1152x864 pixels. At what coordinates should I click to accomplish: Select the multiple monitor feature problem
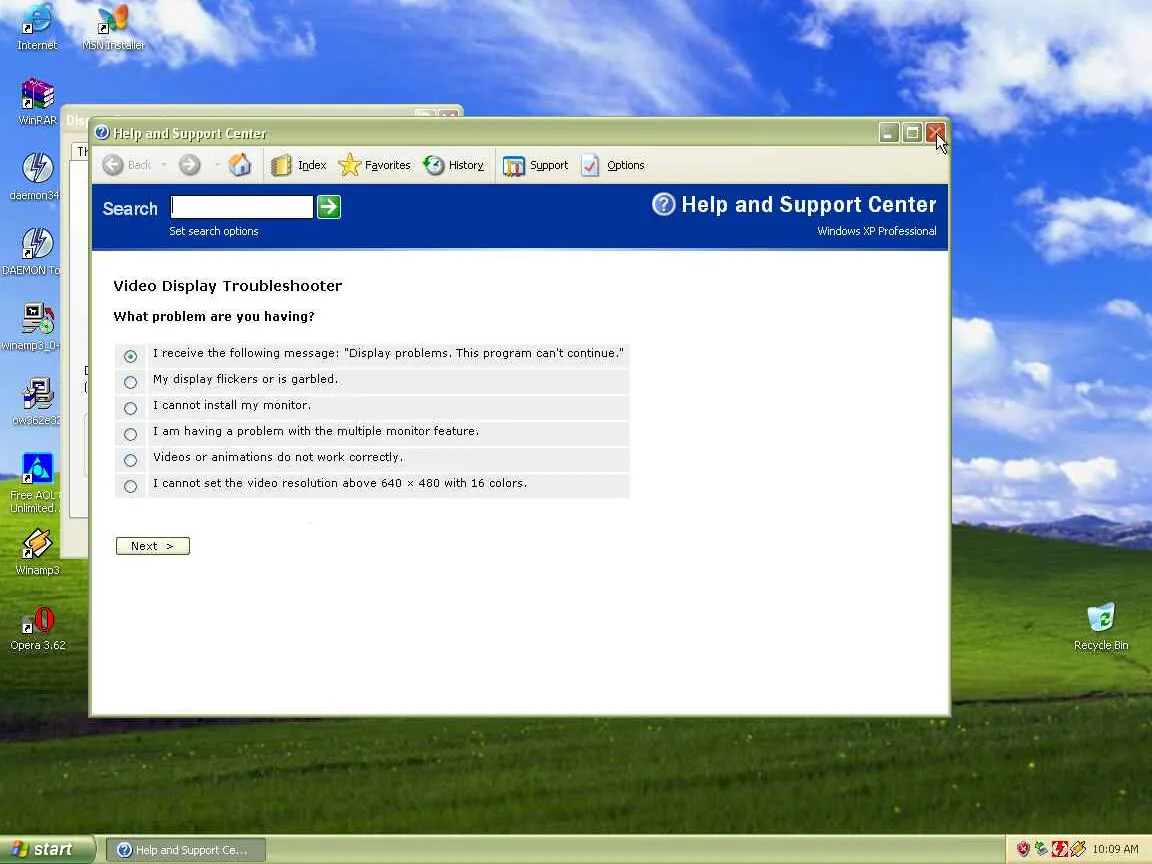tap(130, 434)
